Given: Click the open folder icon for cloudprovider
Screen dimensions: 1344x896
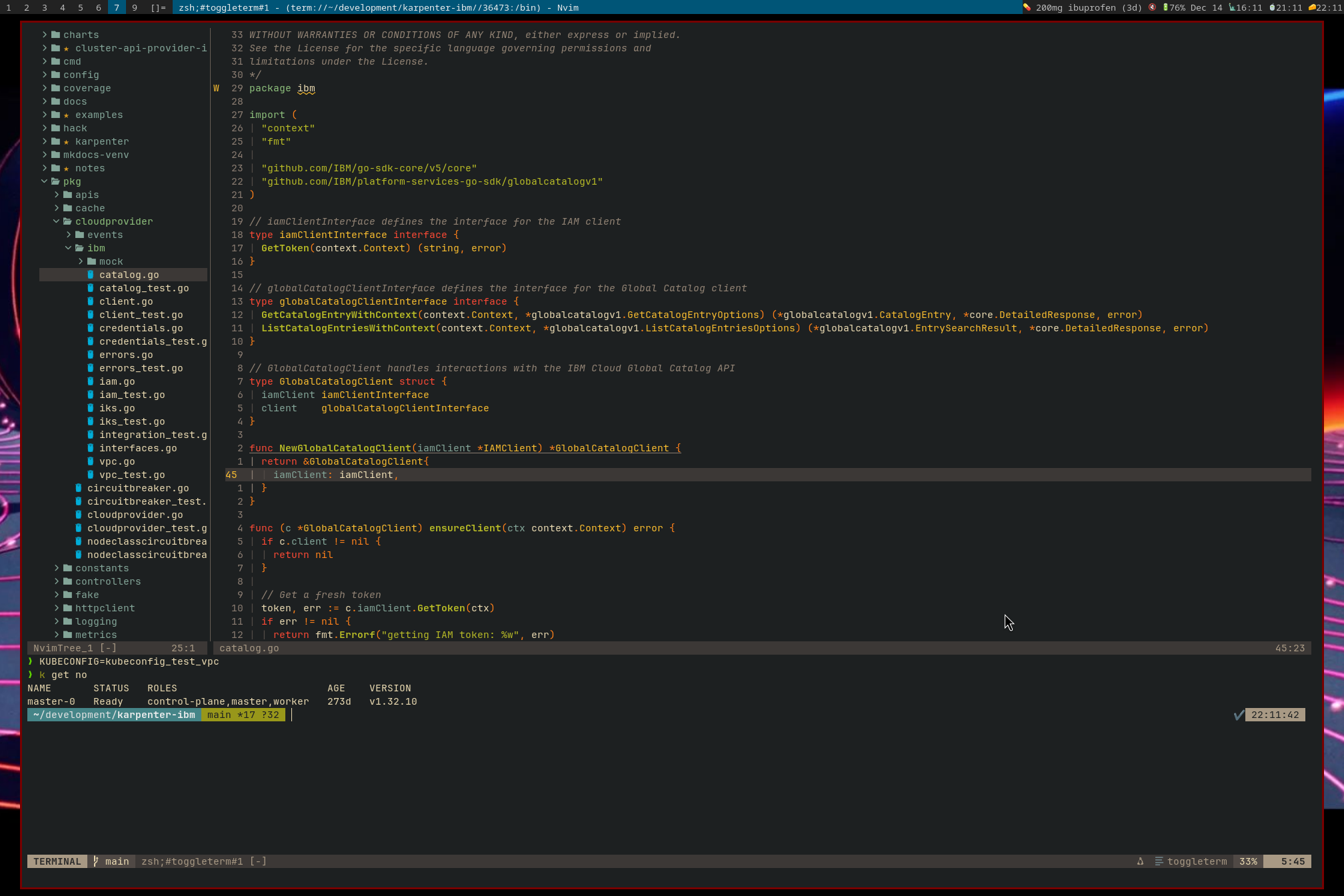Looking at the screenshot, I should click(x=67, y=221).
